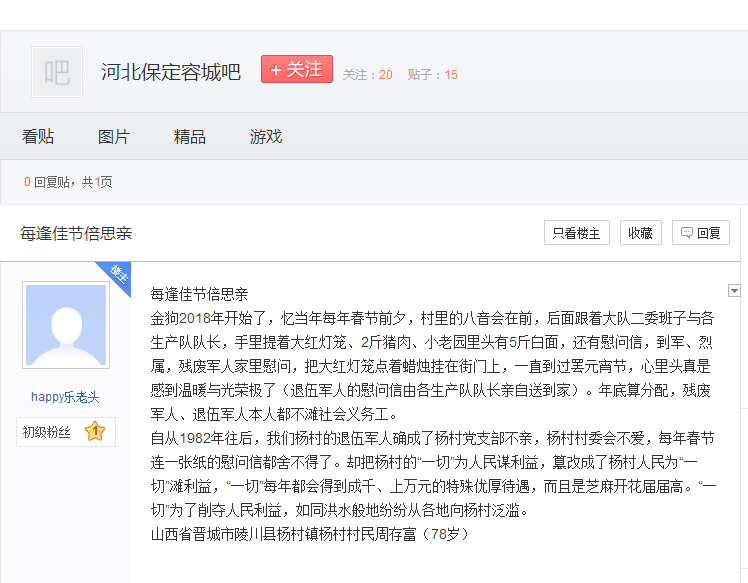This screenshot has width=748, height=583.
Task: Open the 河北保定容城吧 forum name link
Action: click(x=171, y=72)
